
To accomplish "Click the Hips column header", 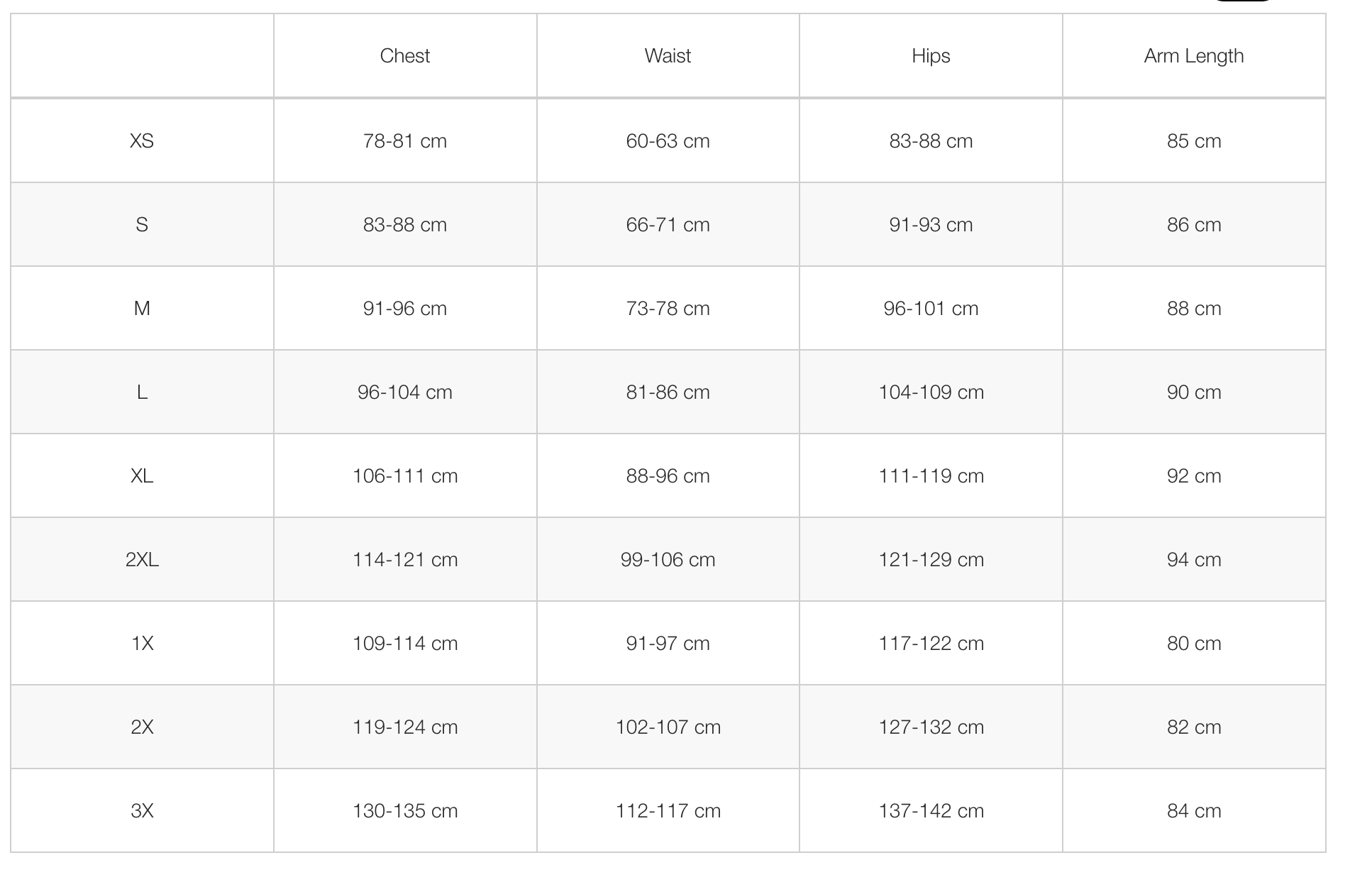I will (x=931, y=56).
